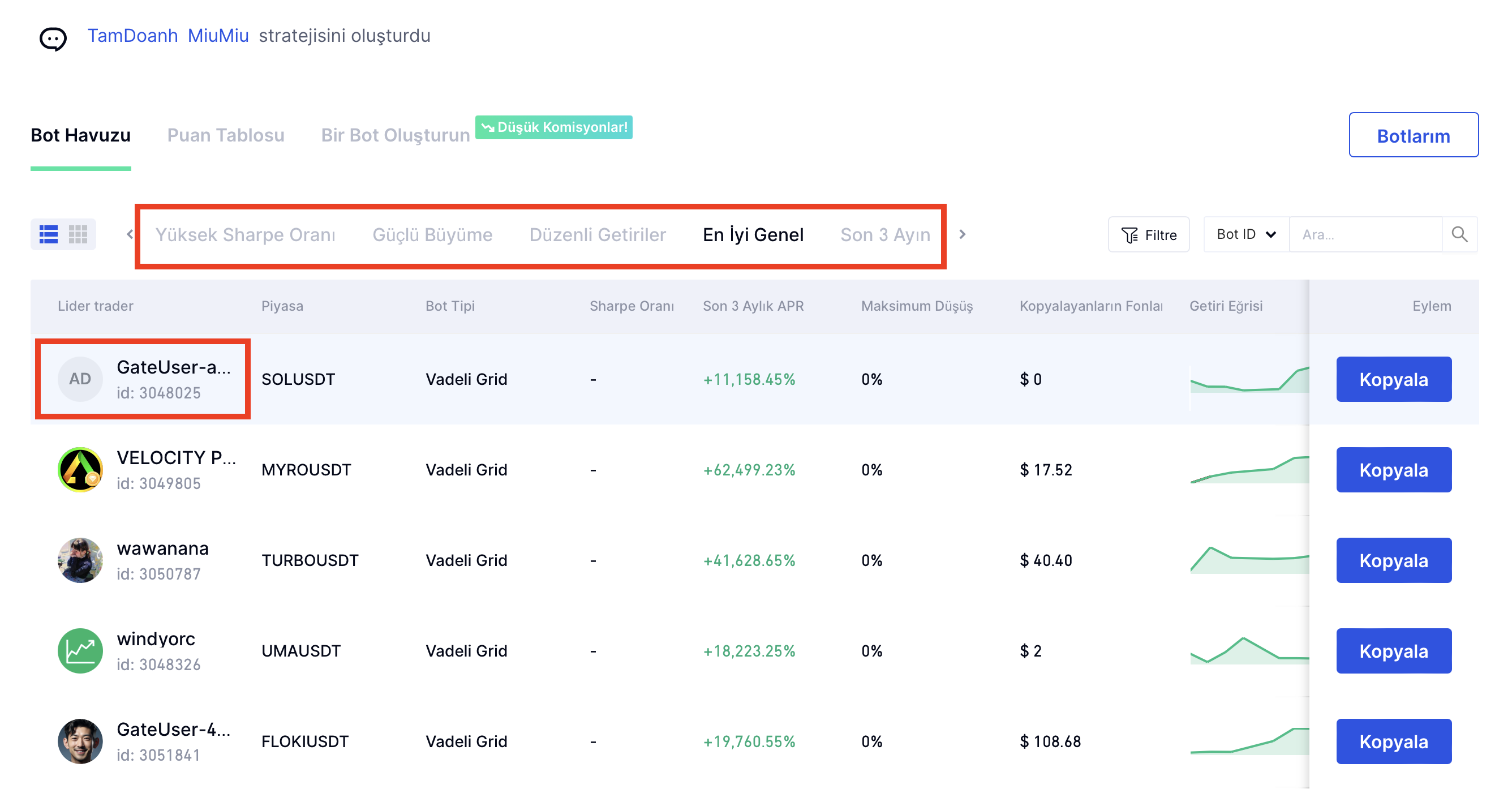Select the Güçlü Büyüme category tab
This screenshot has width=1512, height=789.
[x=432, y=235]
